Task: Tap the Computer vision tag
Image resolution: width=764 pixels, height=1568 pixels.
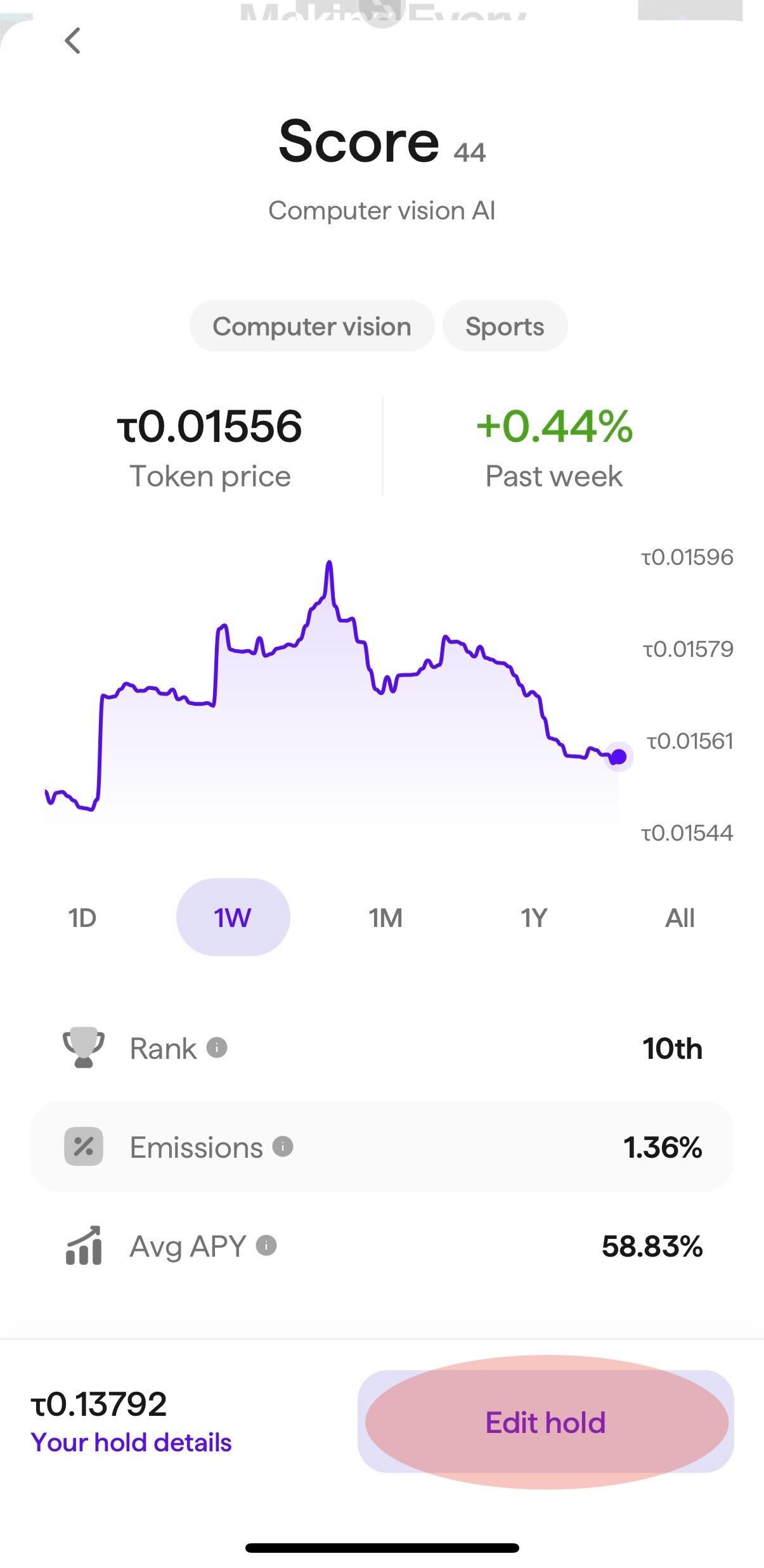Action: tap(312, 327)
